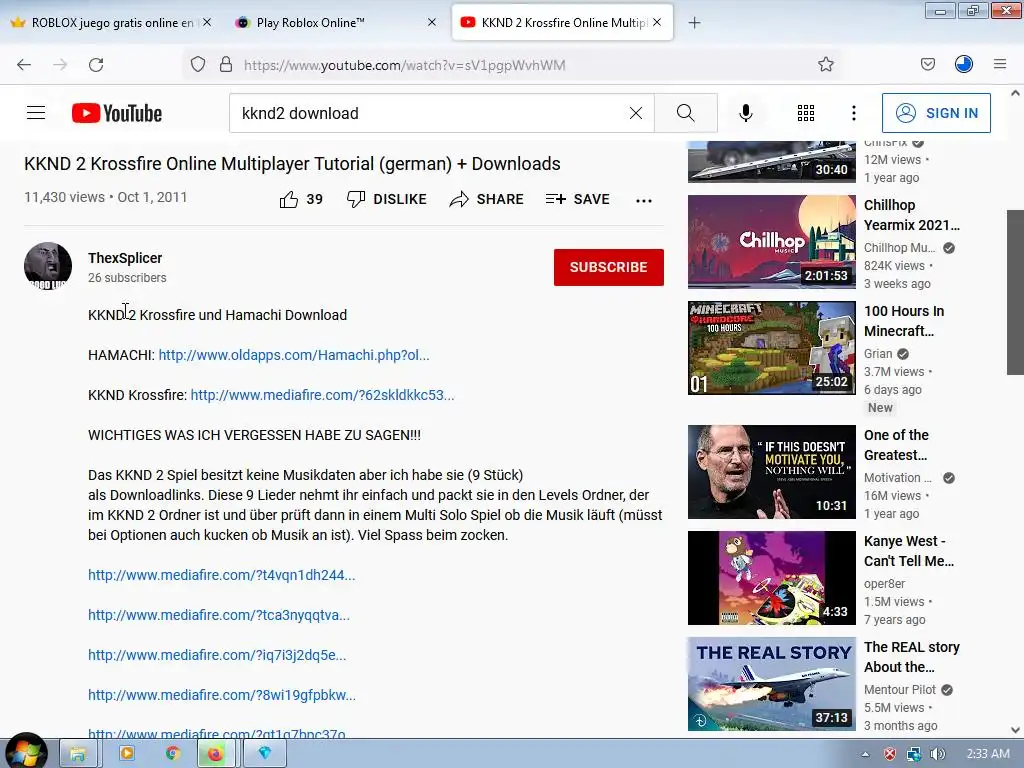The image size is (1024, 768).
Task: Open YouTube apps grid
Action: click(x=805, y=113)
